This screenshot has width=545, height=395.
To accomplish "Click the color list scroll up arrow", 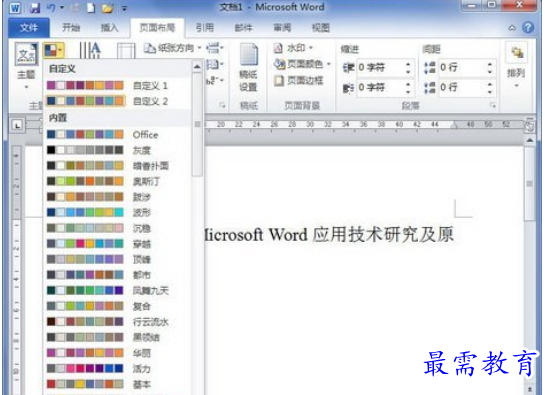I will point(197,66).
